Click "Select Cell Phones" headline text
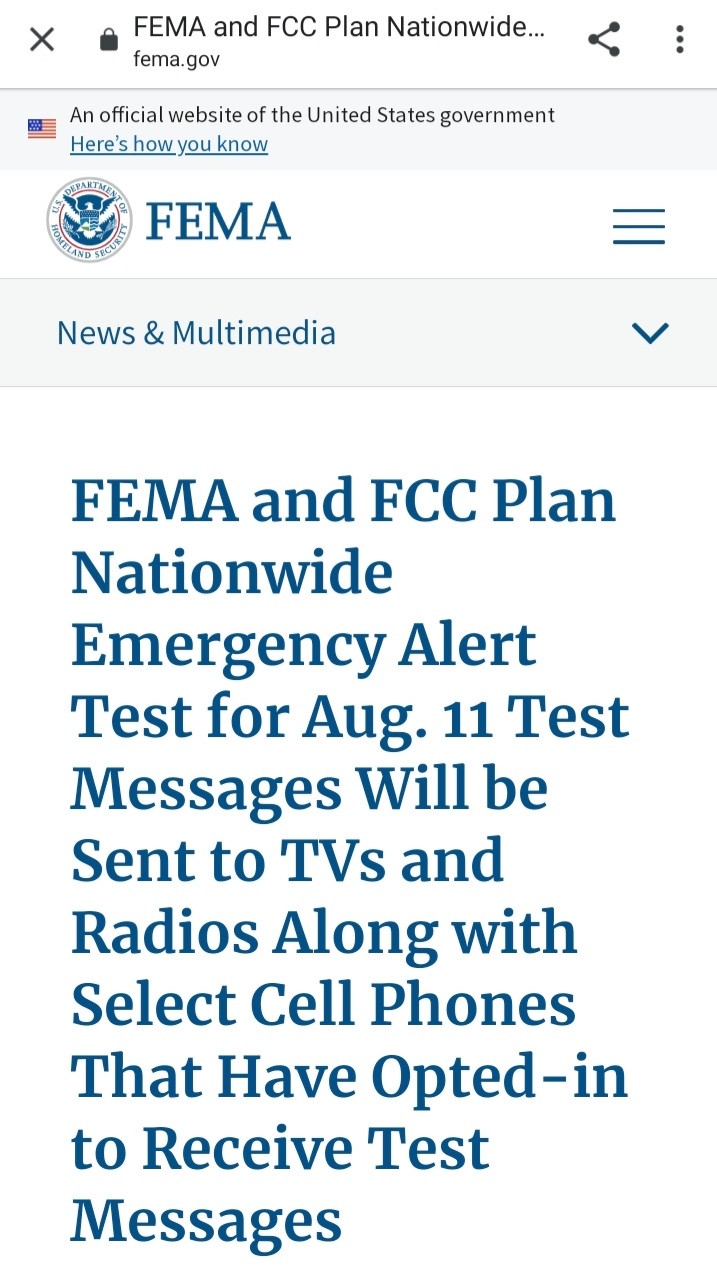The image size is (717, 1273). point(324,1006)
